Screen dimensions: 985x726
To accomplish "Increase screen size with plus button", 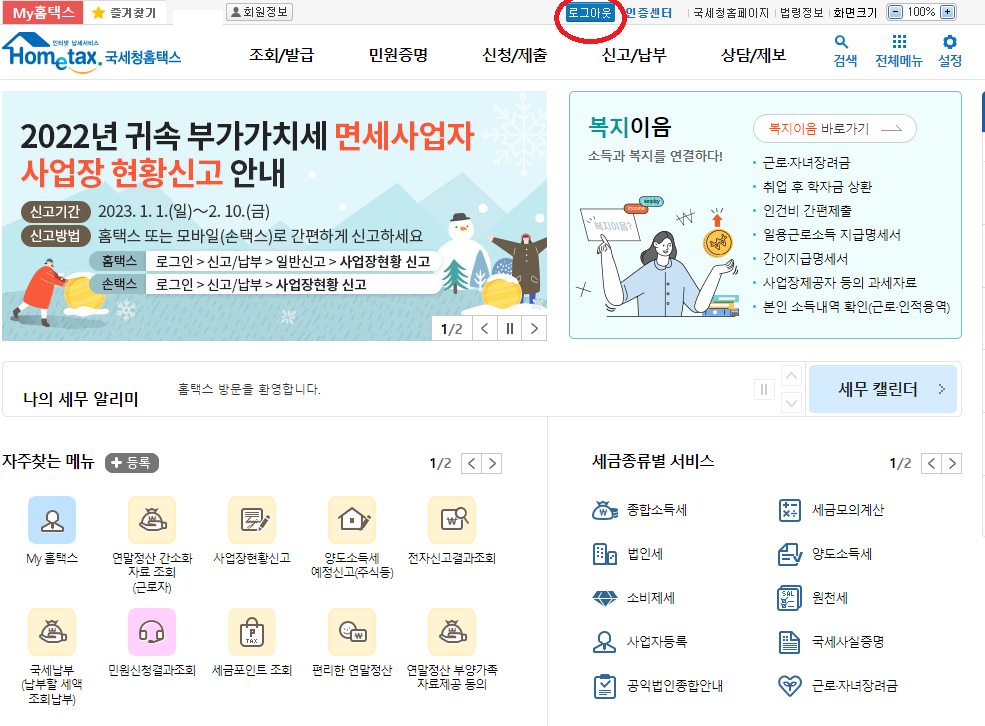I will [x=948, y=12].
